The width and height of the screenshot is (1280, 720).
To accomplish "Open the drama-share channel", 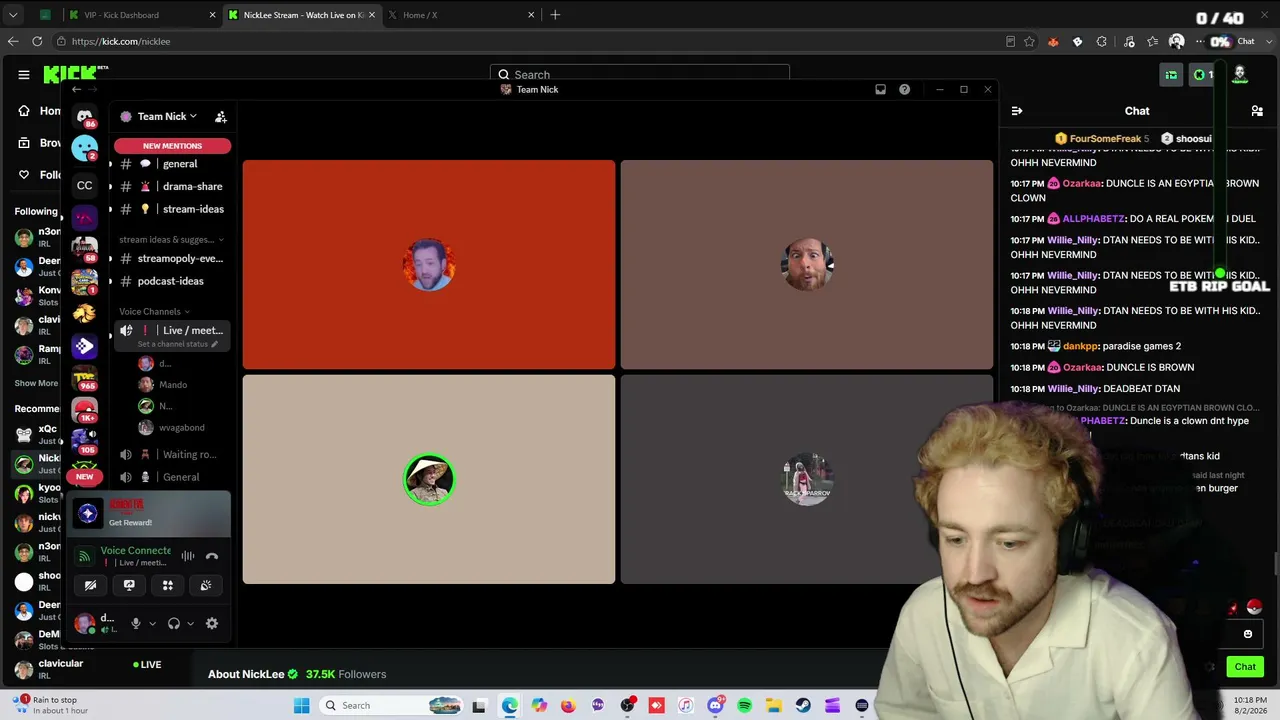I will pos(172,186).
